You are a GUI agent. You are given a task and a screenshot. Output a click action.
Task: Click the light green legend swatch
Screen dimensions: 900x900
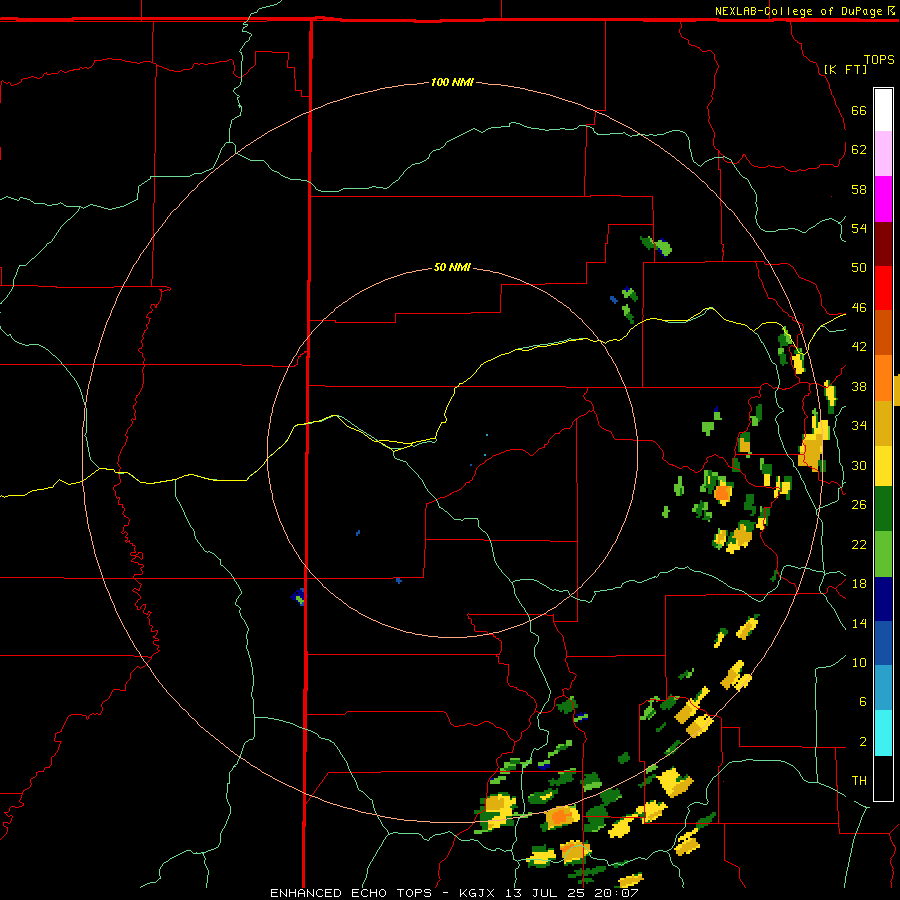883,554
